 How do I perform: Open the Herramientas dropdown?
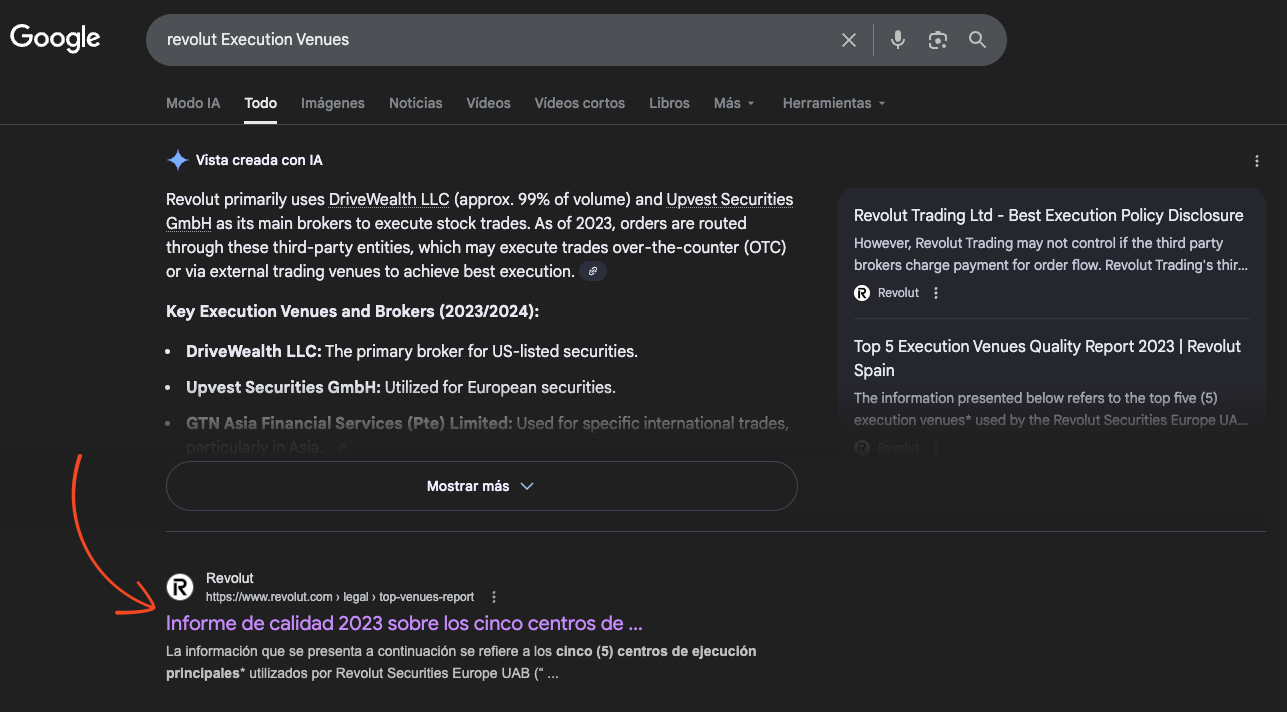(834, 103)
